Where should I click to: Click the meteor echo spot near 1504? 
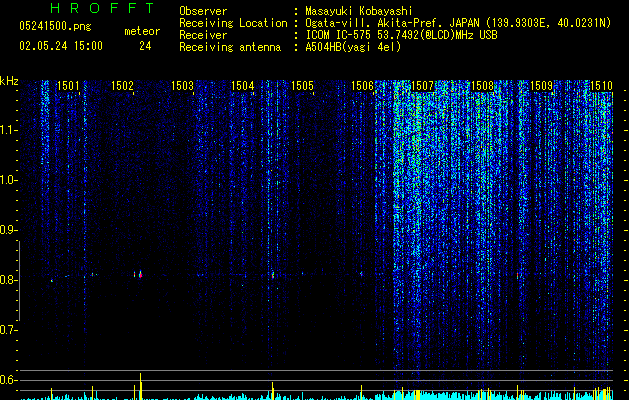273,276
